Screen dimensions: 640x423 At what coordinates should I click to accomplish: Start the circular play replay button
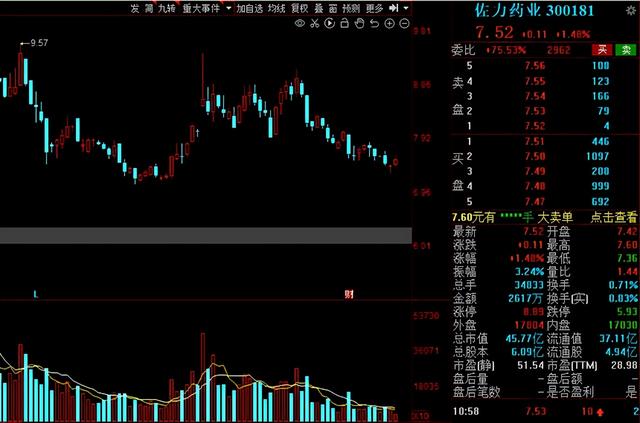pos(329,23)
